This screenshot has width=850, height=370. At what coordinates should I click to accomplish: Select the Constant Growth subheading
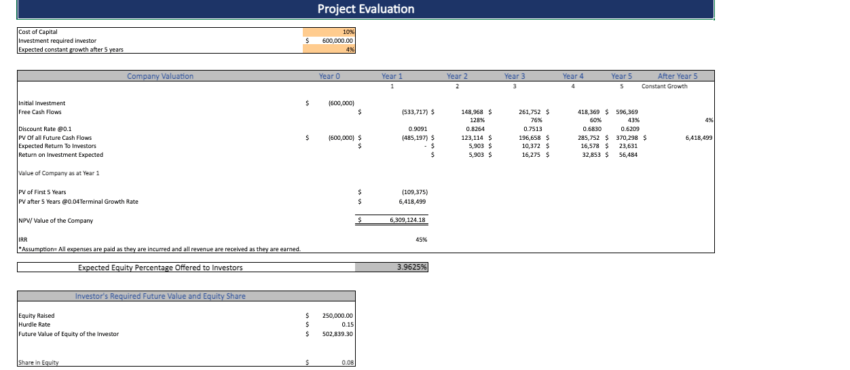tap(664, 86)
